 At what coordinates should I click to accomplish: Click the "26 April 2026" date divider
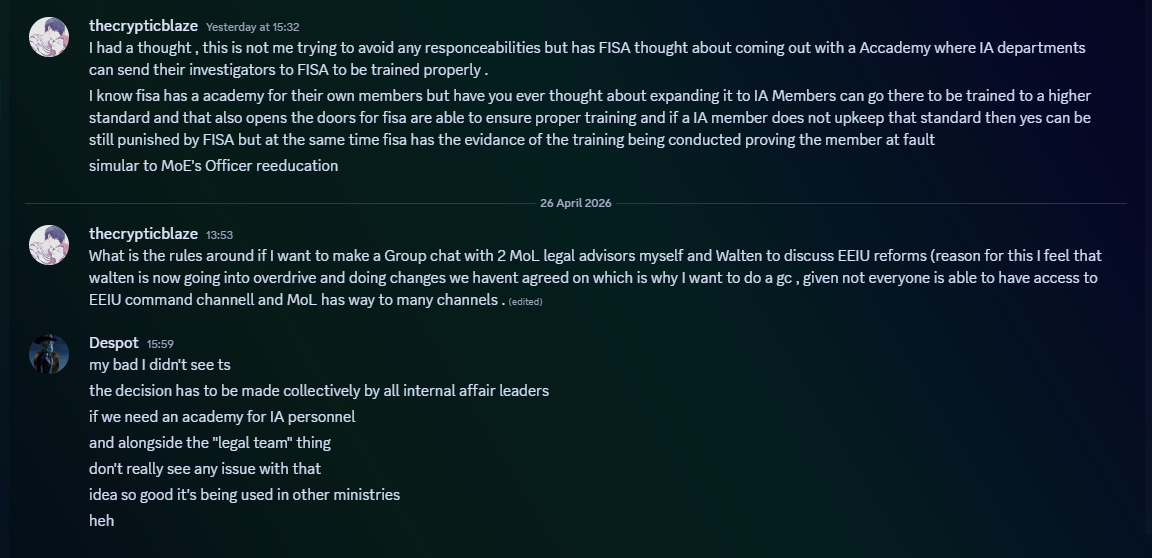click(x=575, y=203)
